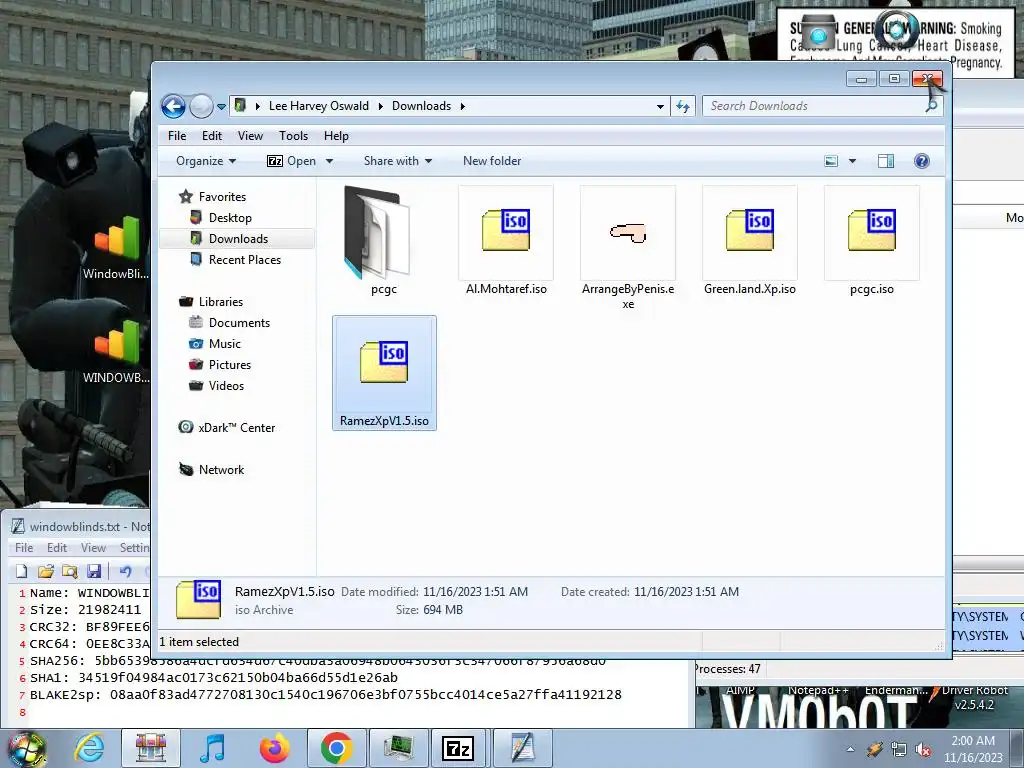The image size is (1024, 768).
Task: Open Google Chrome from taskbar
Action: click(337, 748)
